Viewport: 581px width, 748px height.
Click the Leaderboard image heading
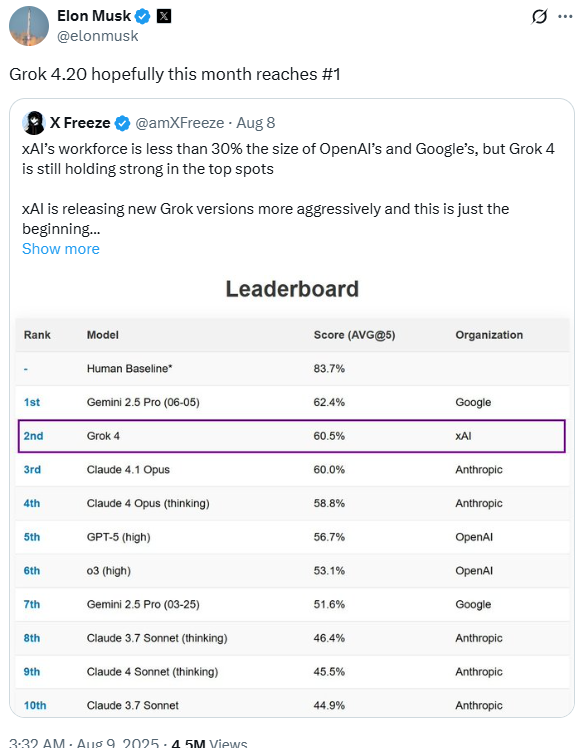(292, 289)
